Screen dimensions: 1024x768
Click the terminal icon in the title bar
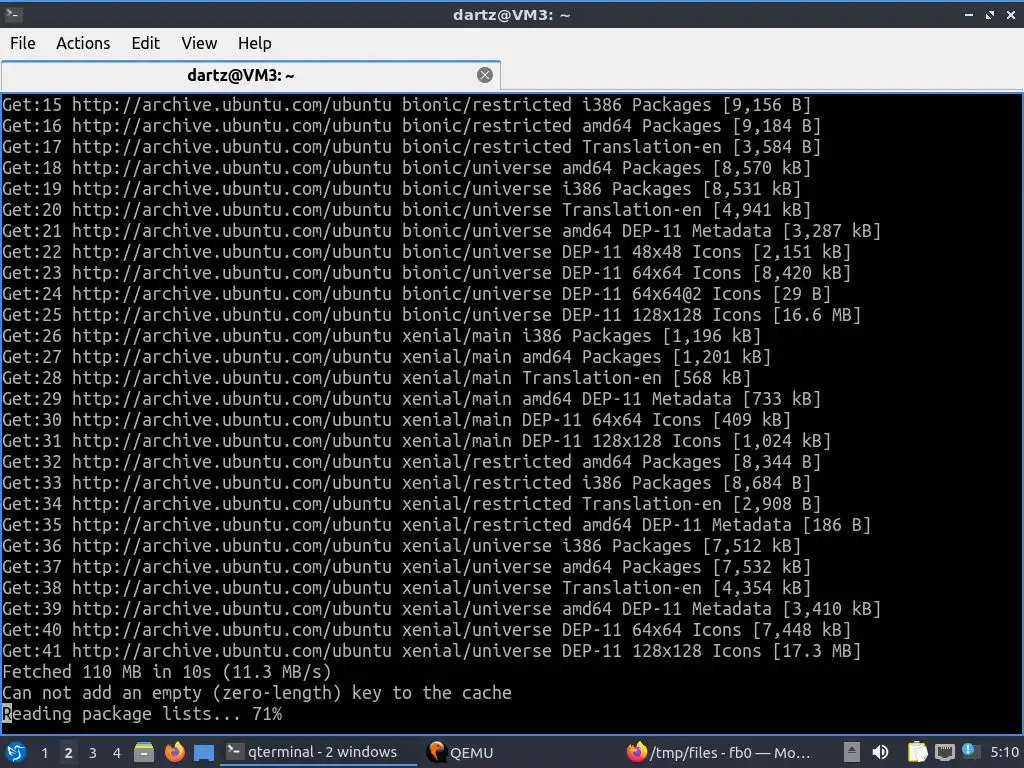click(14, 14)
